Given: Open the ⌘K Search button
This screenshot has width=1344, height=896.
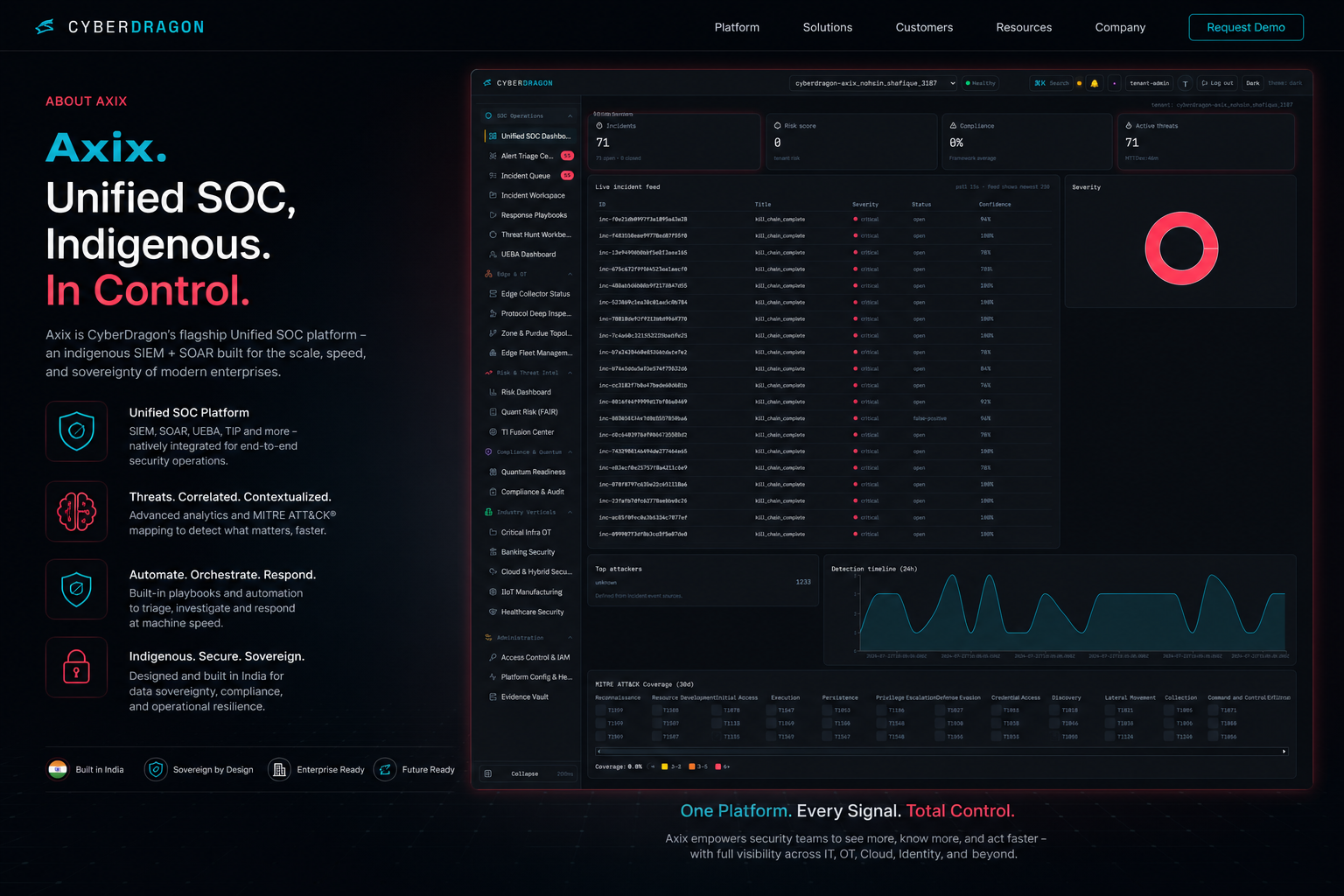Looking at the screenshot, I should [1052, 83].
